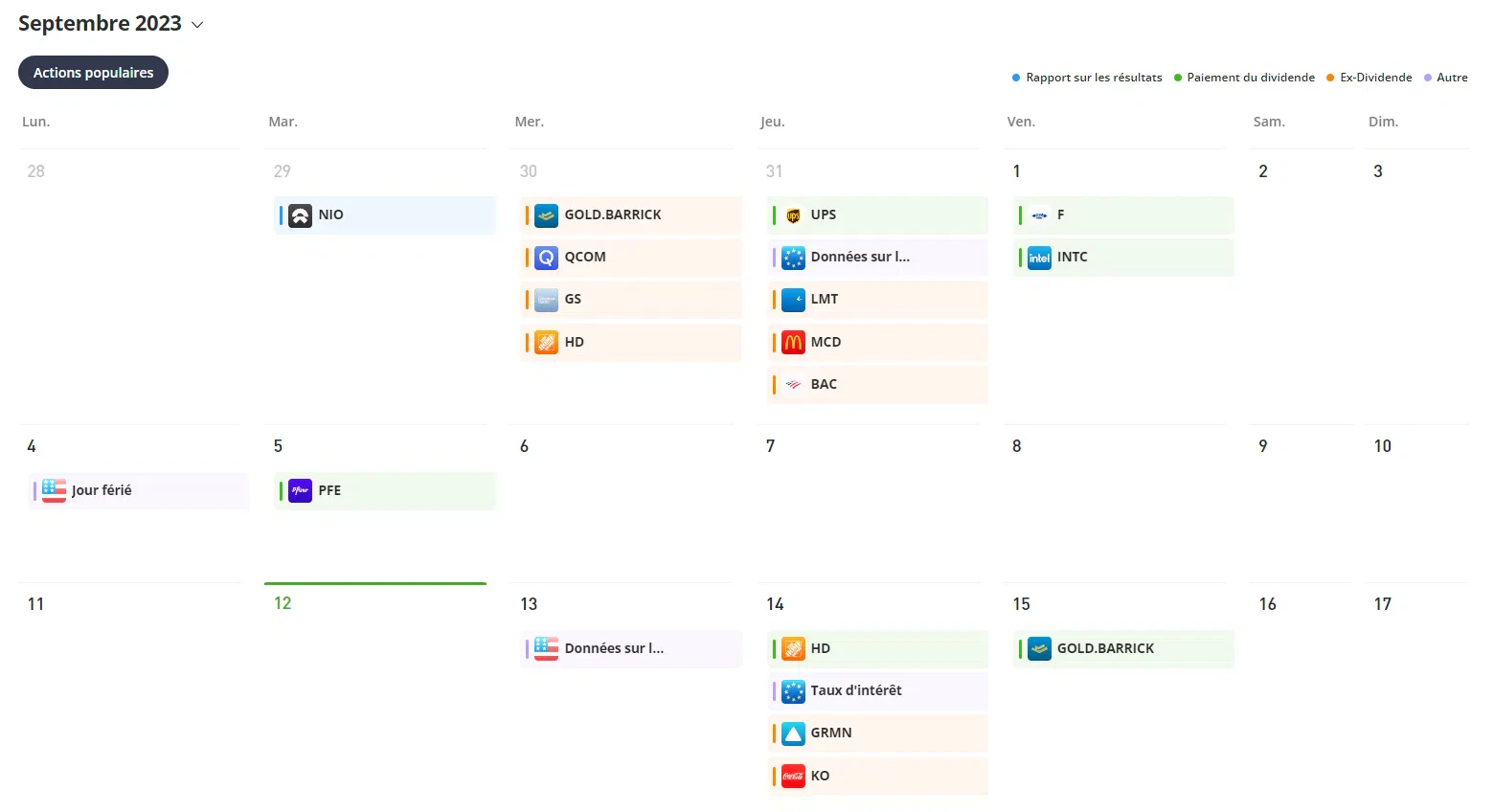Screen dimensions: 1494x812
Task: Click the Qualcomm QCOM logo icon
Action: [546, 258]
